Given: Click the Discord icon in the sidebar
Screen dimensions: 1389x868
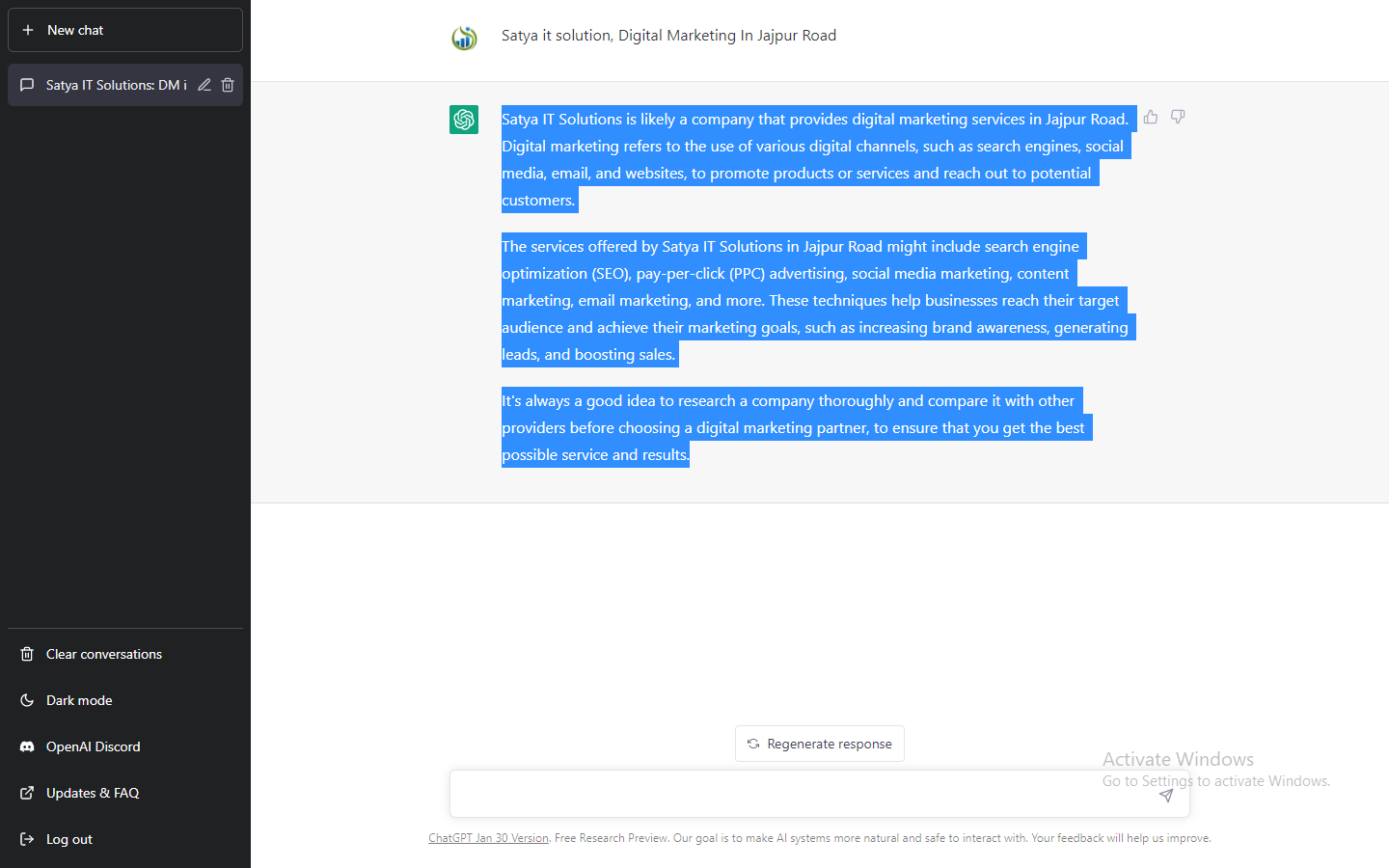Looking at the screenshot, I should coord(27,746).
